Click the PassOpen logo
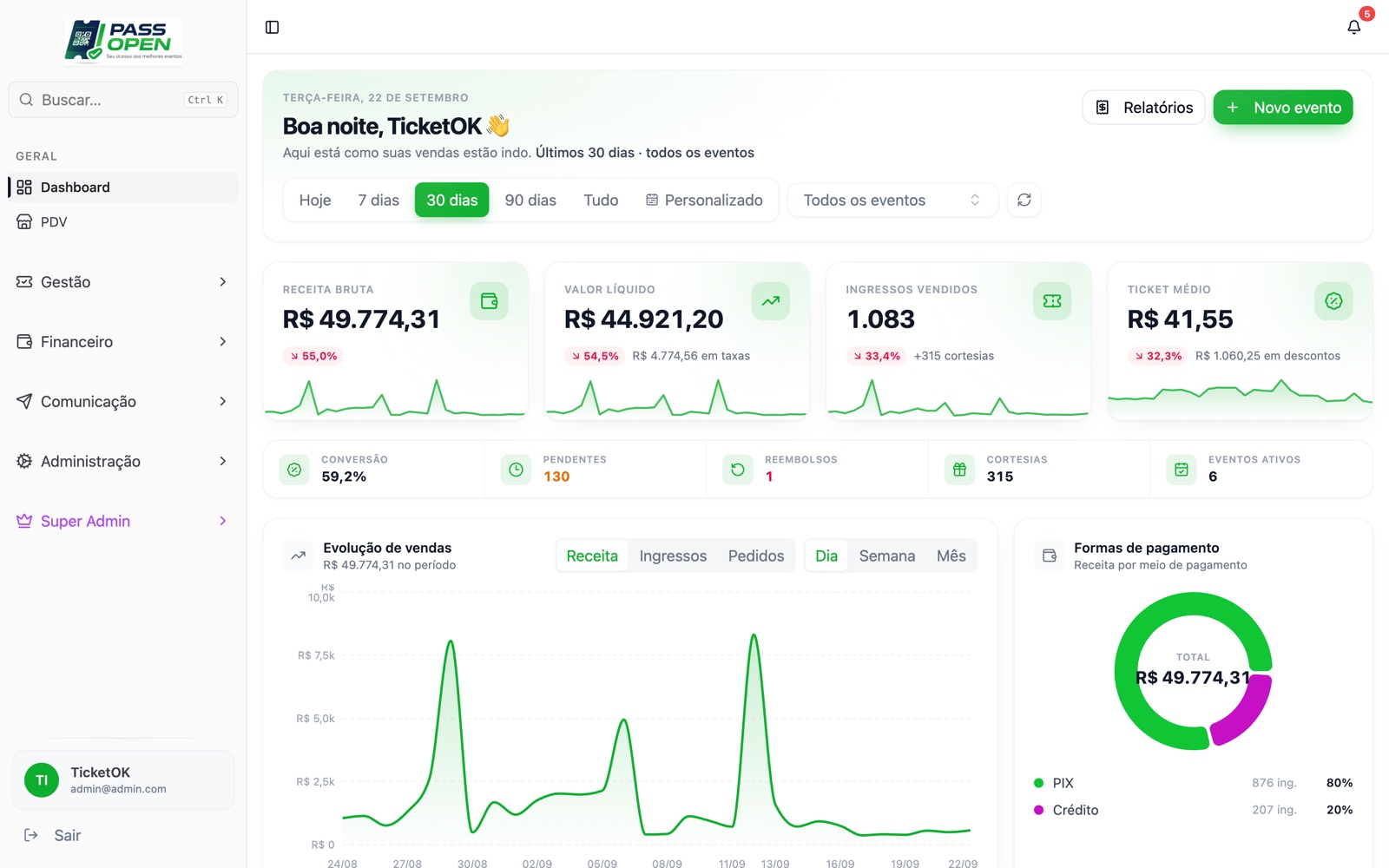The height and width of the screenshot is (868, 1389). pos(123,42)
